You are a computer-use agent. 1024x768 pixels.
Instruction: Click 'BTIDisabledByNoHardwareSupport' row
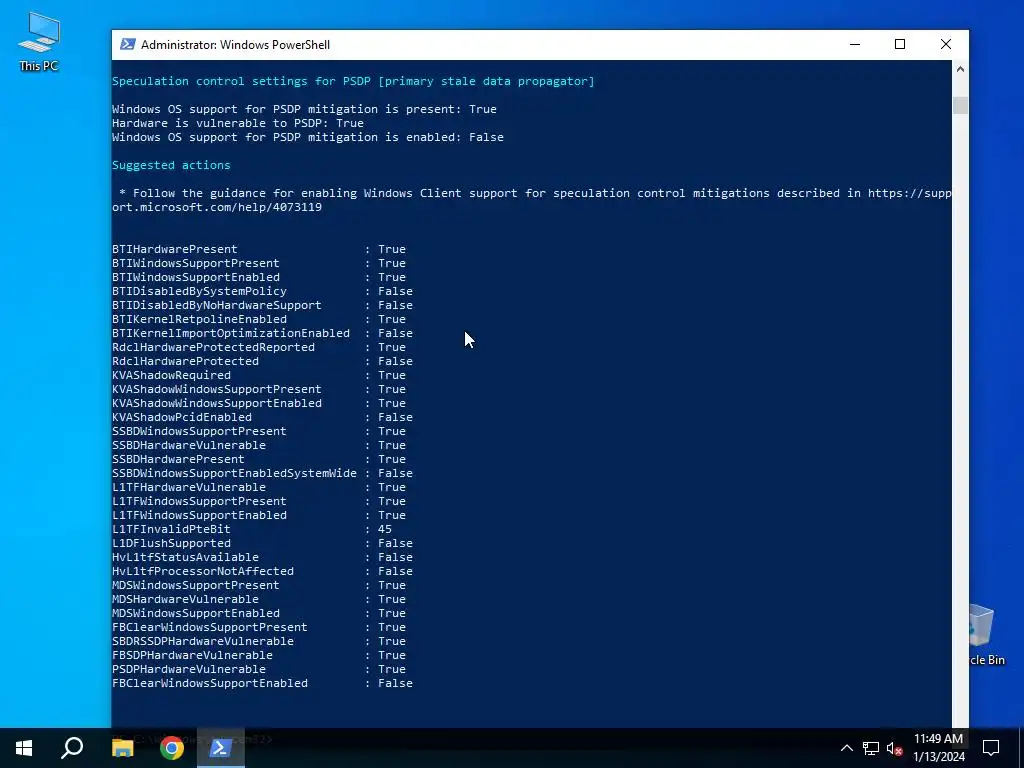(x=262, y=305)
